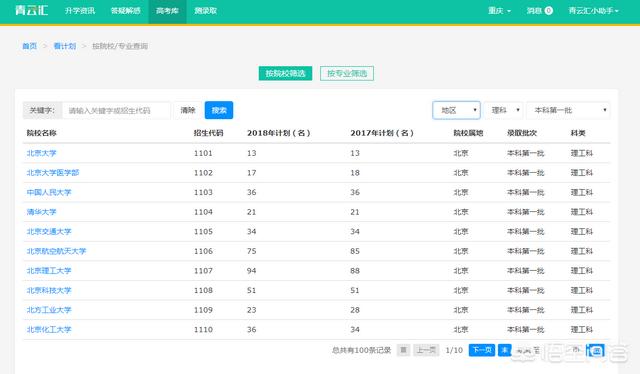The height and width of the screenshot is (374, 640).
Task: Focus the 关键字 search input field
Action: pos(116,110)
